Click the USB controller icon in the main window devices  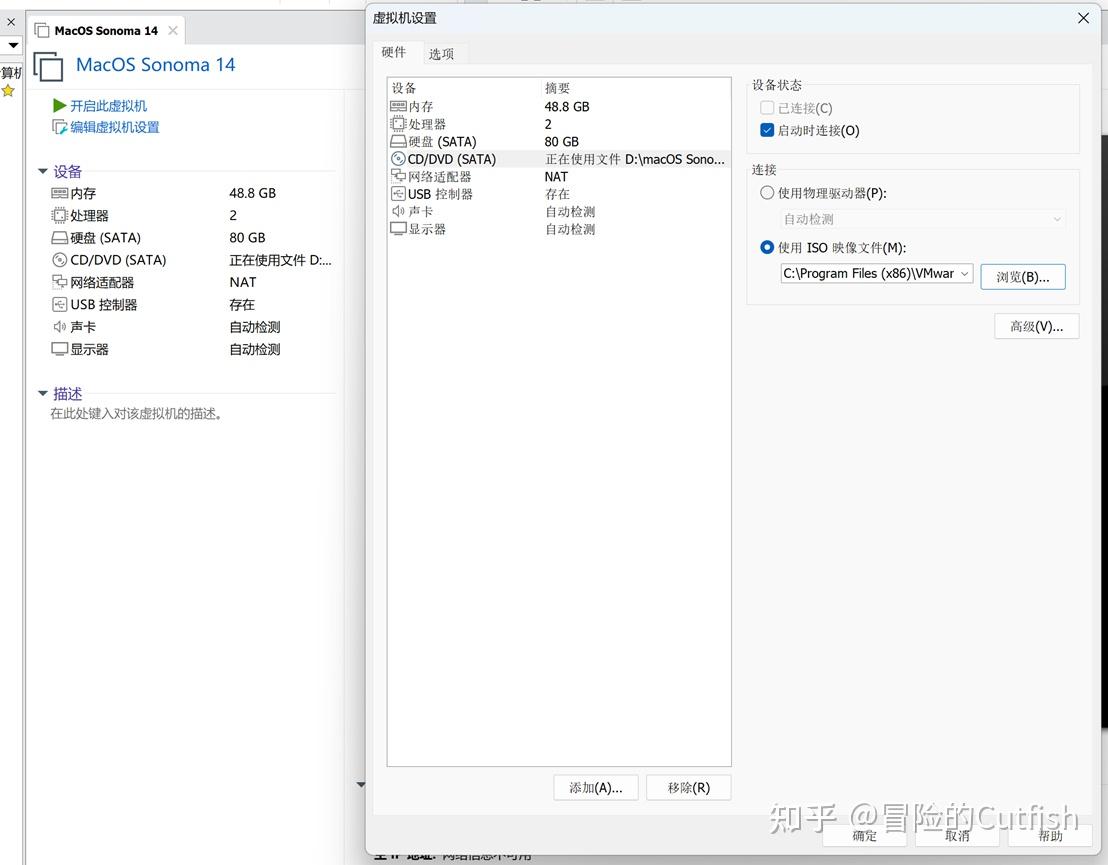tap(59, 305)
